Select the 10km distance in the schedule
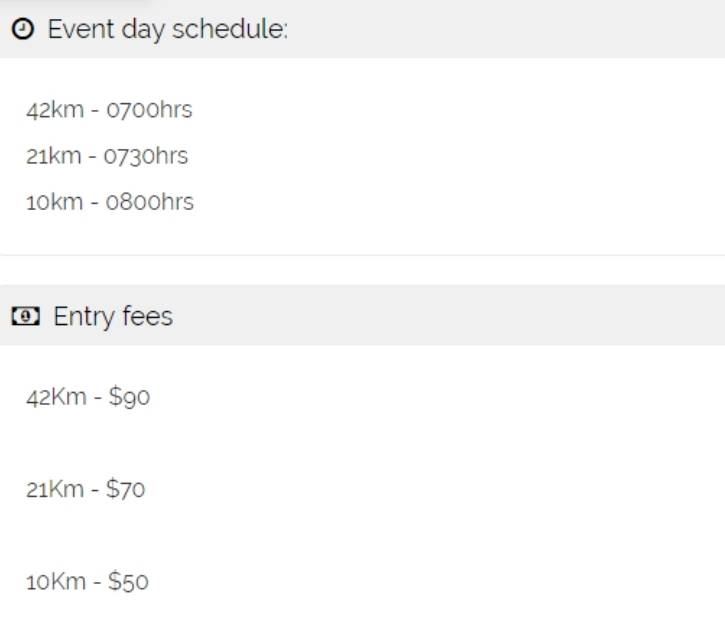 click(54, 202)
